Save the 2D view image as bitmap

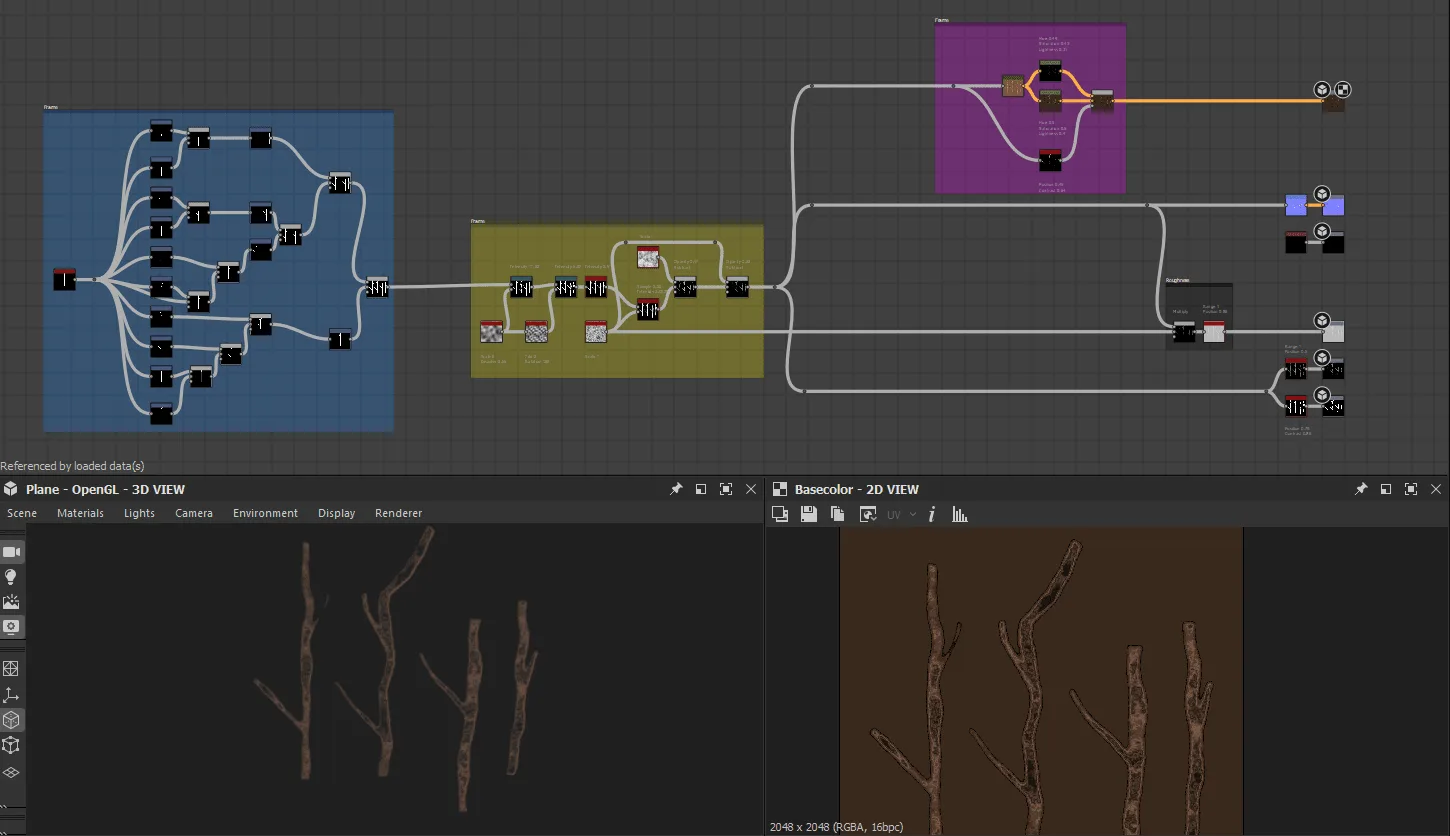click(809, 514)
